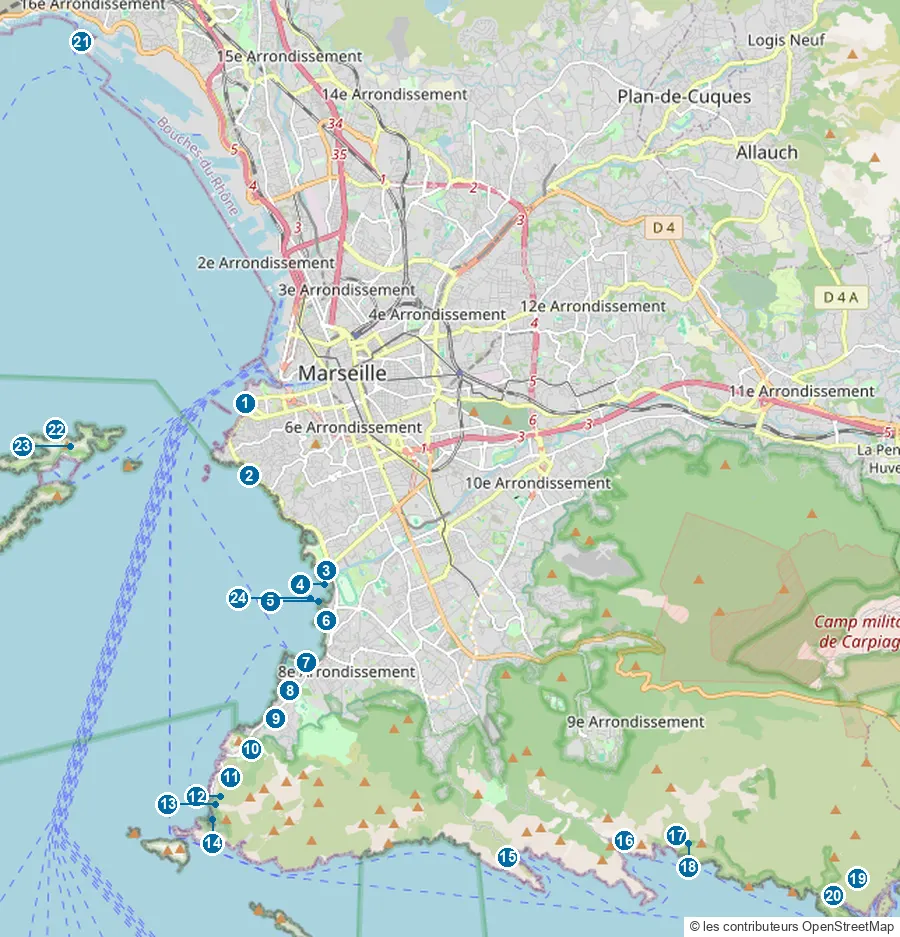900x937 pixels.
Task: Select map marker number 17
Action: click(676, 835)
